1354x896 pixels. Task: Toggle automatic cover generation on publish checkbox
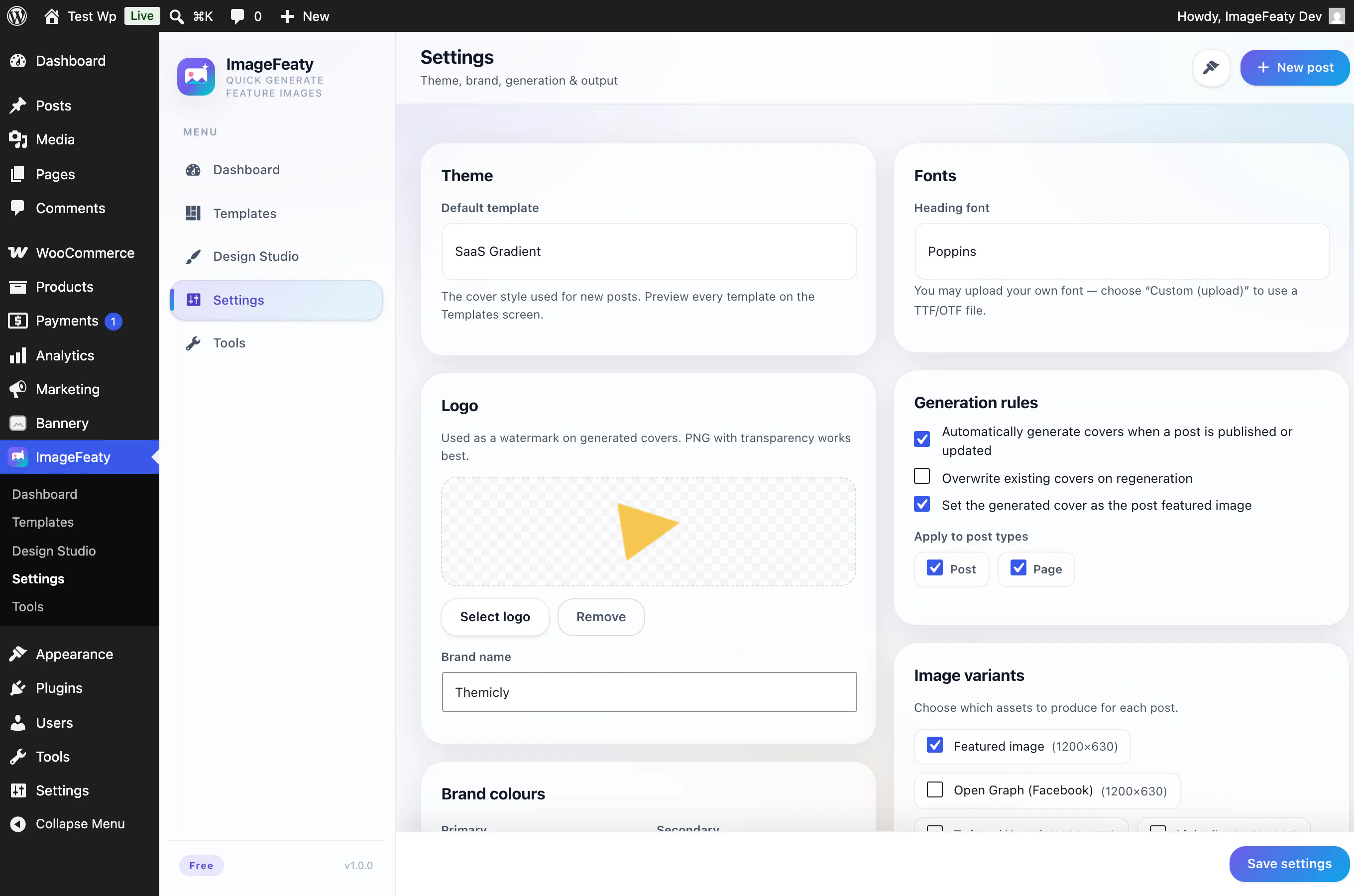[921, 439]
